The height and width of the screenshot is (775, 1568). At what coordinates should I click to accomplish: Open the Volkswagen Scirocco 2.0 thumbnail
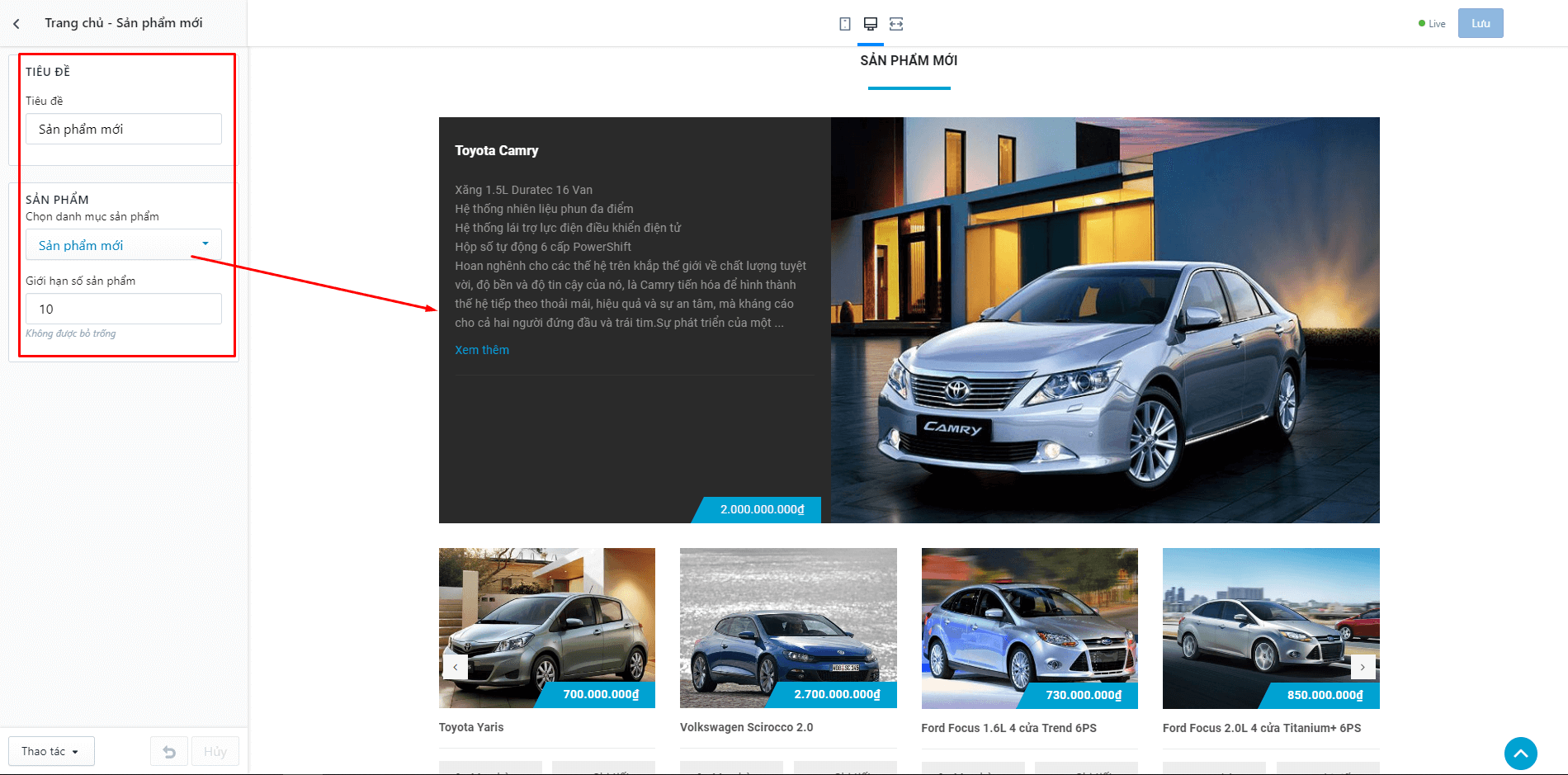pyautogui.click(x=788, y=628)
